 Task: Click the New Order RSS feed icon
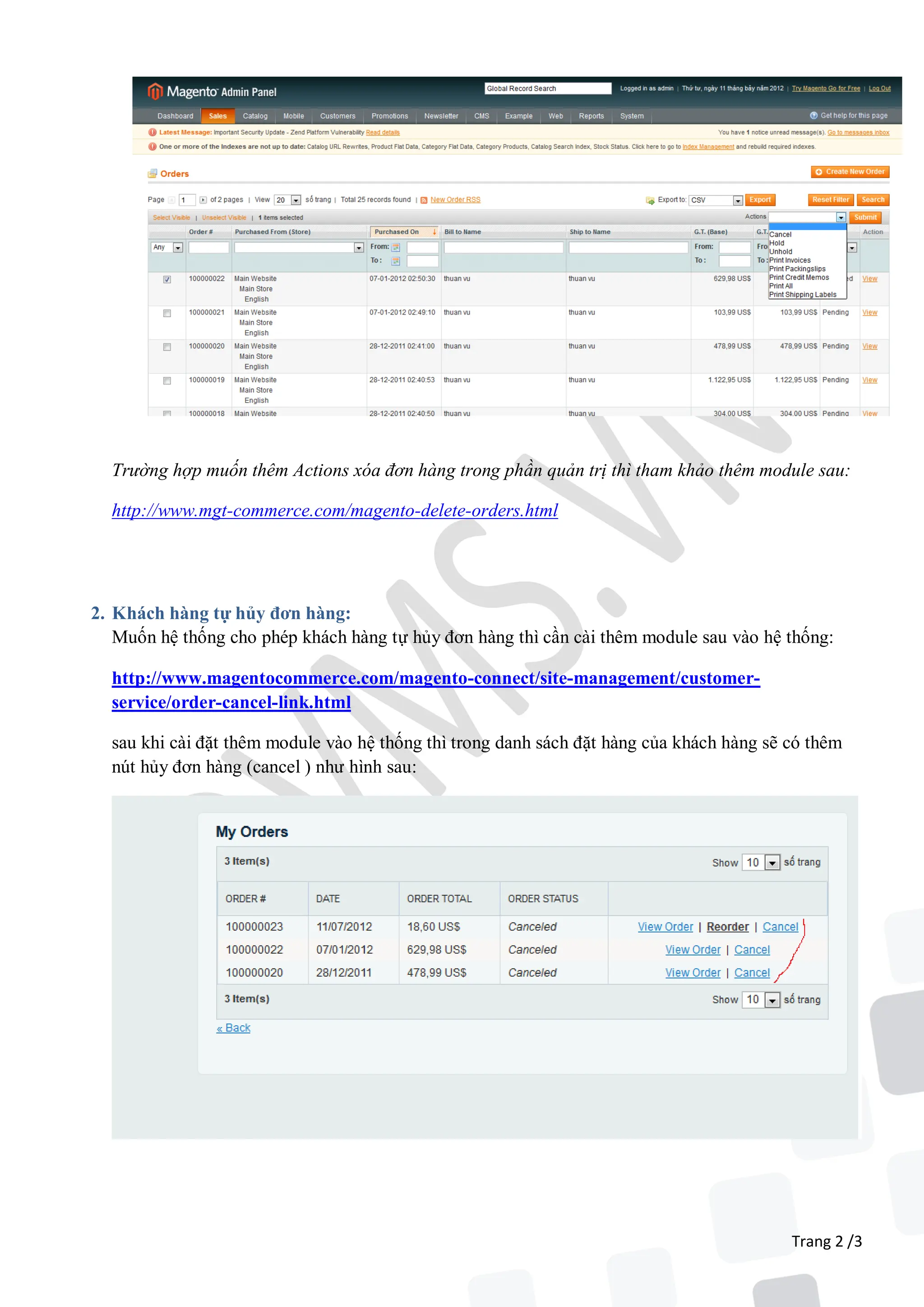click(x=424, y=200)
